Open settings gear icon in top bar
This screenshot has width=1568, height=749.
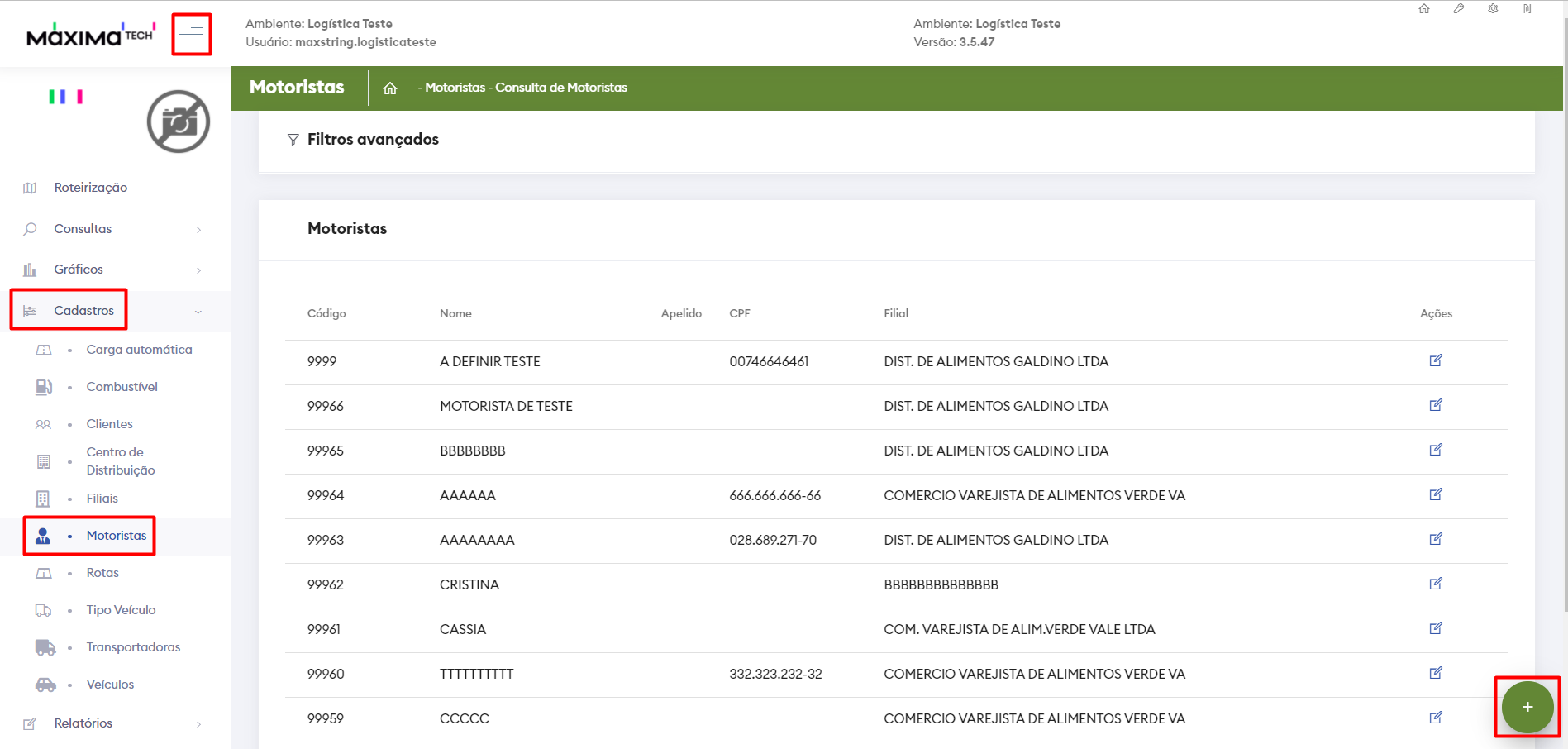point(1493,9)
